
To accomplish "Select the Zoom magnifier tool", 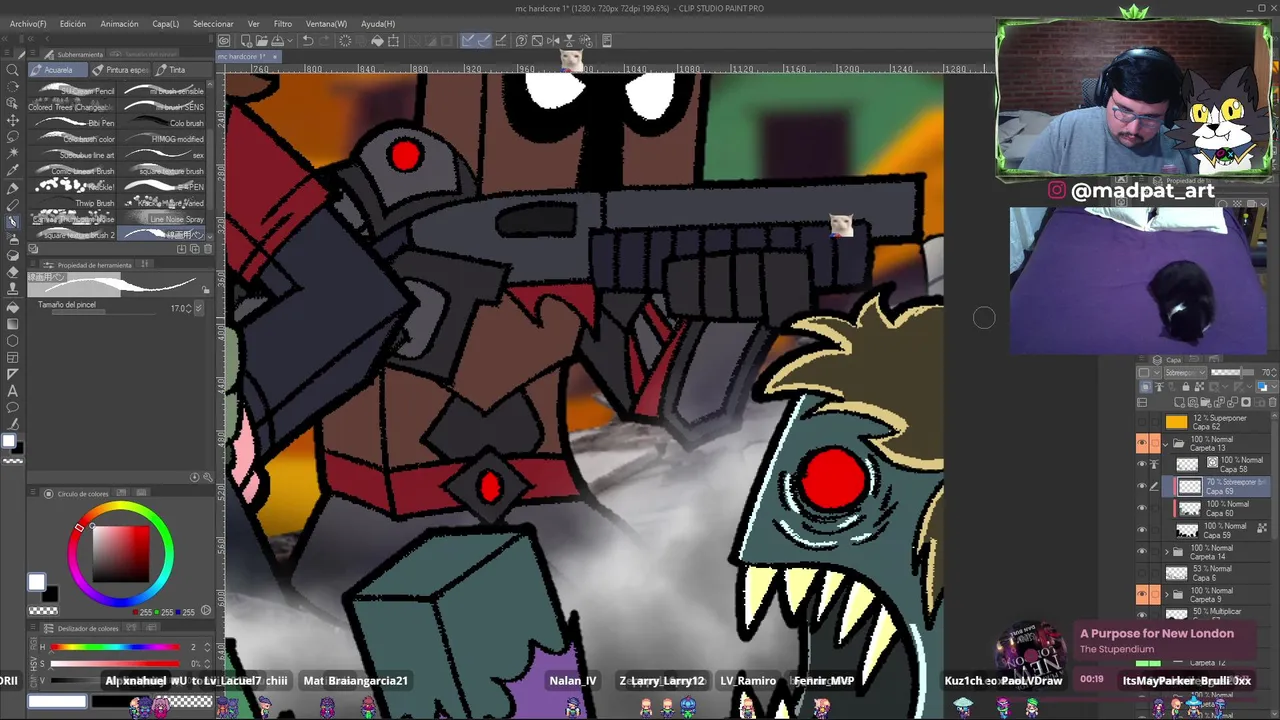I will pos(13,70).
